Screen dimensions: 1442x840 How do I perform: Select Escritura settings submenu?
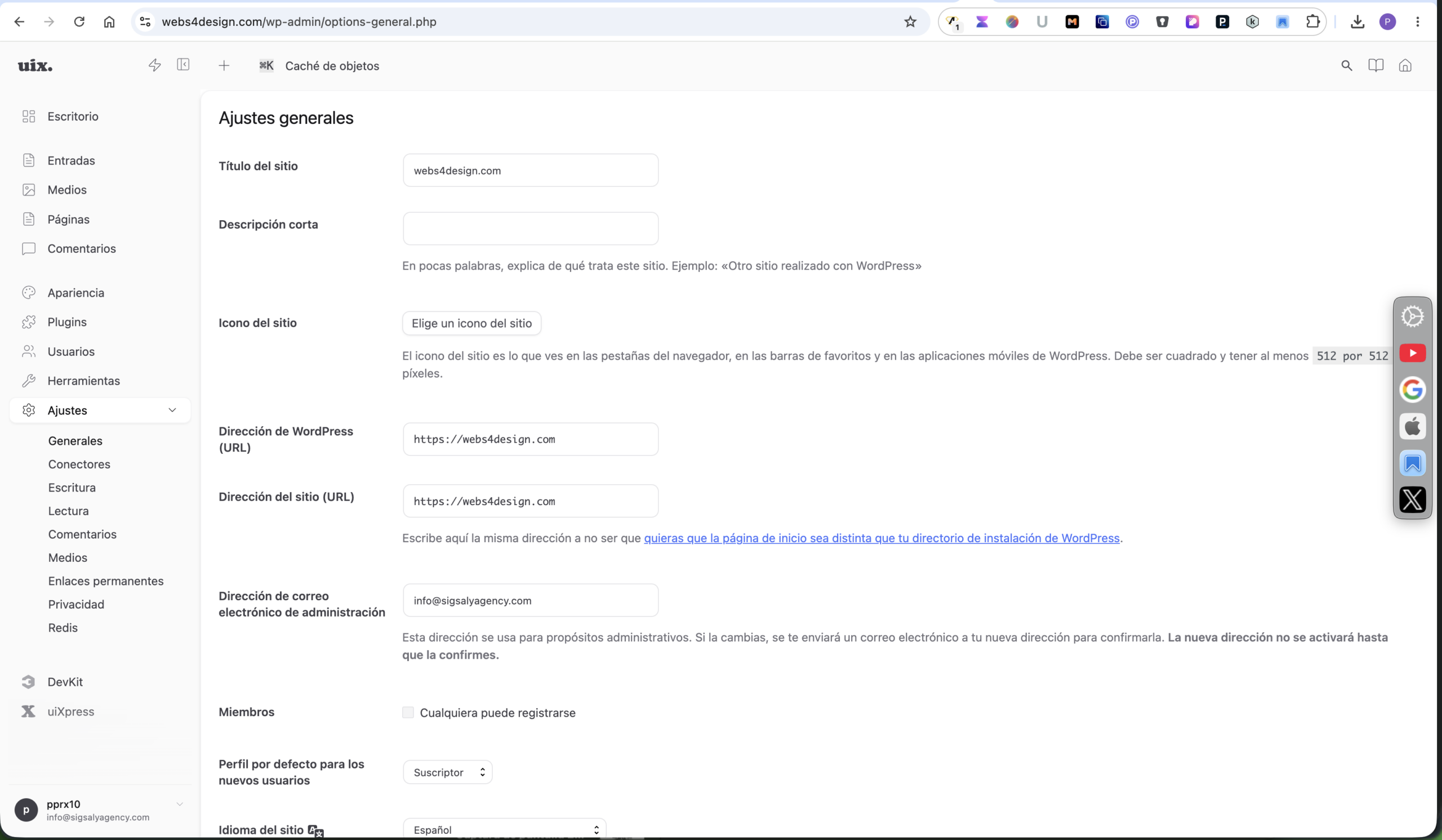(x=72, y=488)
